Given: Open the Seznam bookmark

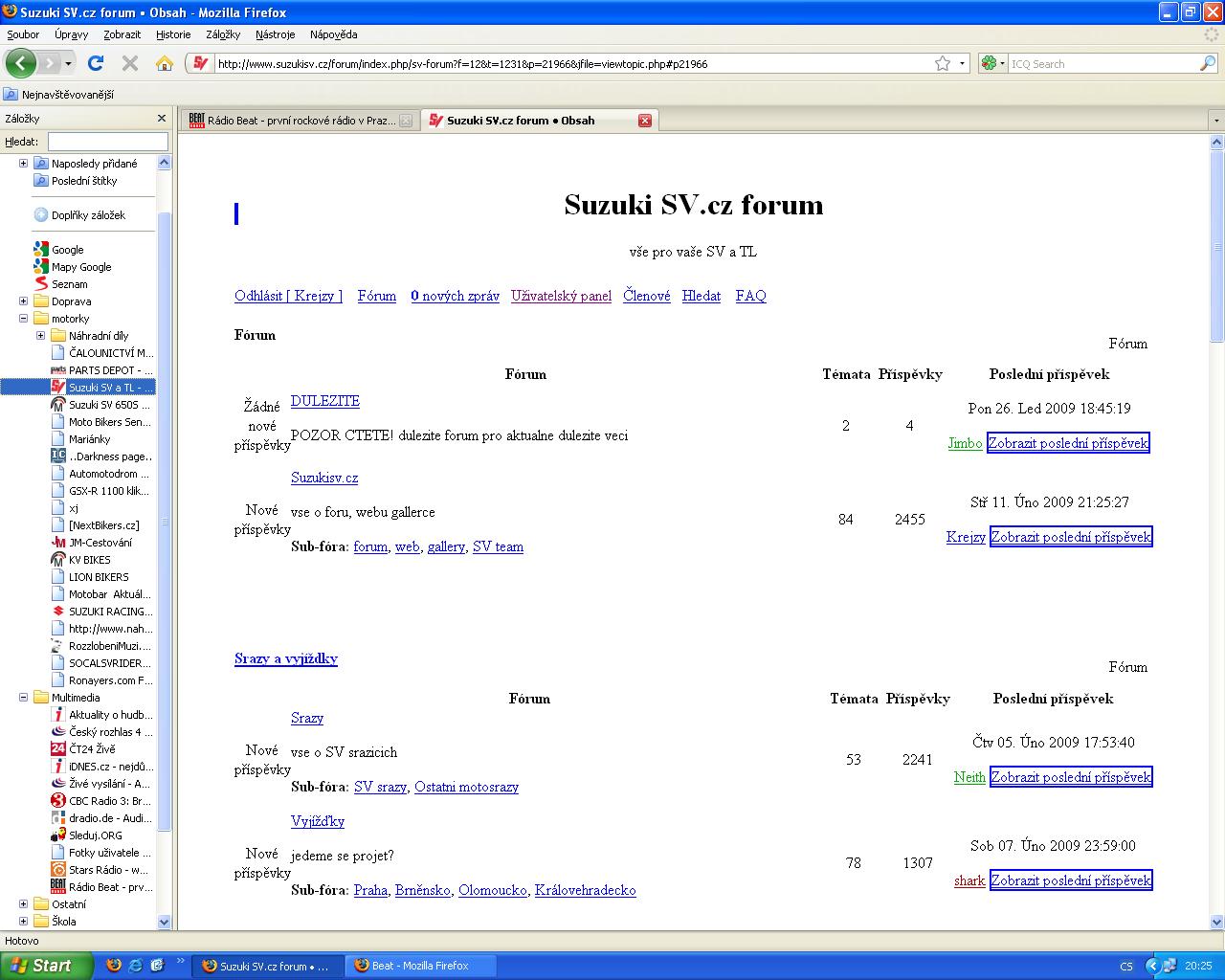Looking at the screenshot, I should (x=60, y=284).
